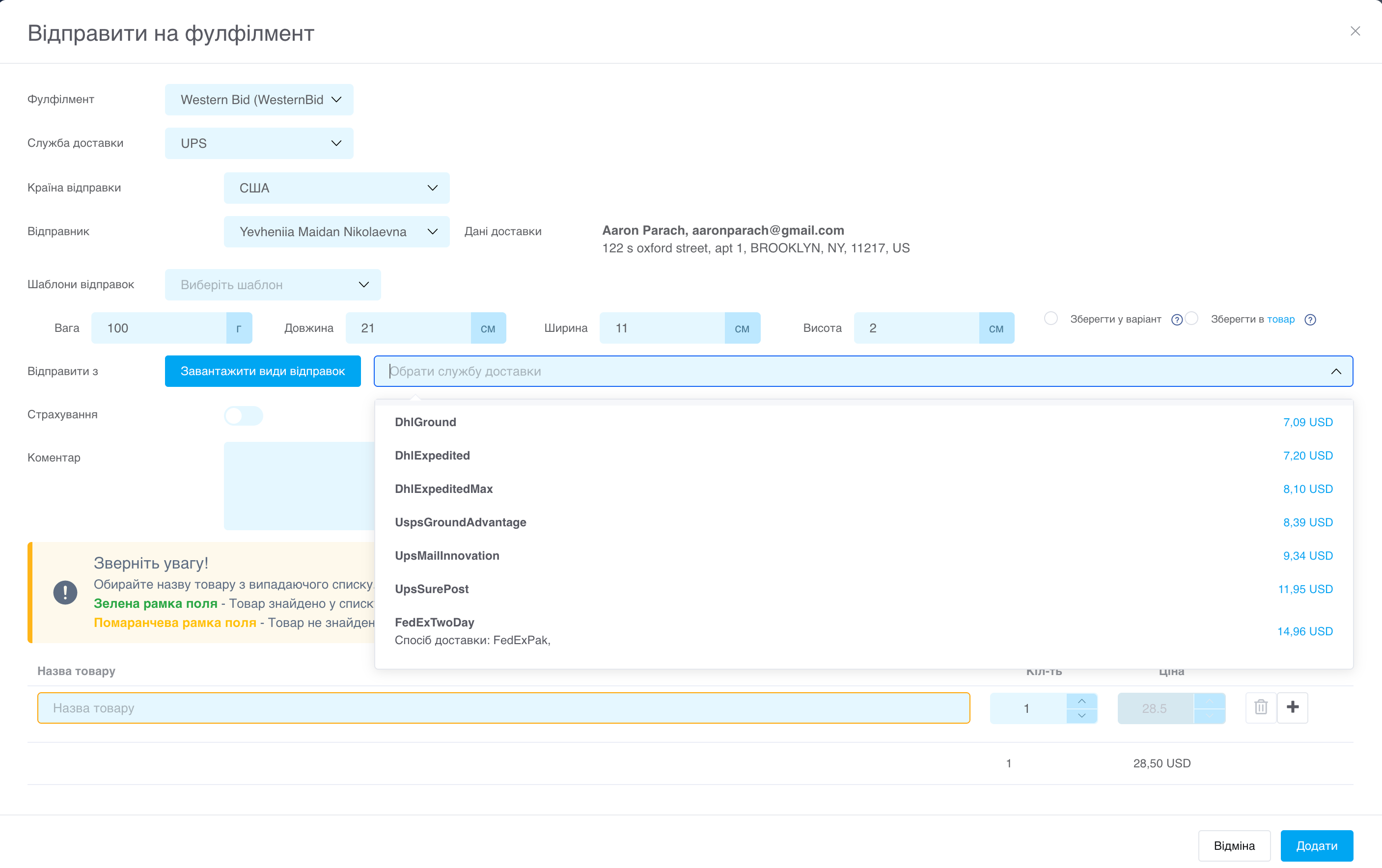Increase quantity with up arrow stepper
Viewport: 1382px width, 868px height.
click(1081, 701)
